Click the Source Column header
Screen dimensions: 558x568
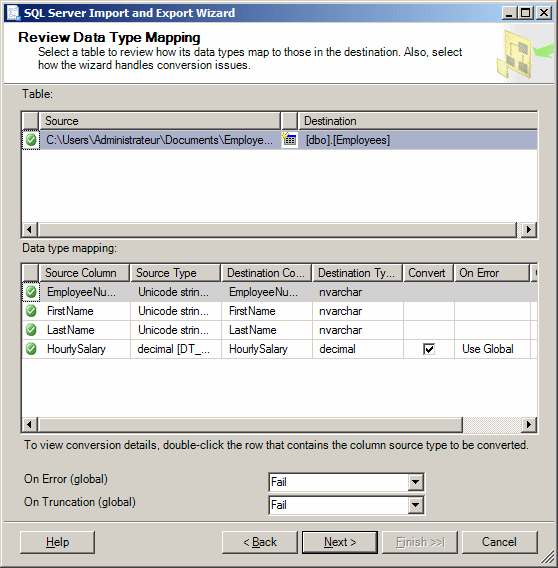pos(84,273)
